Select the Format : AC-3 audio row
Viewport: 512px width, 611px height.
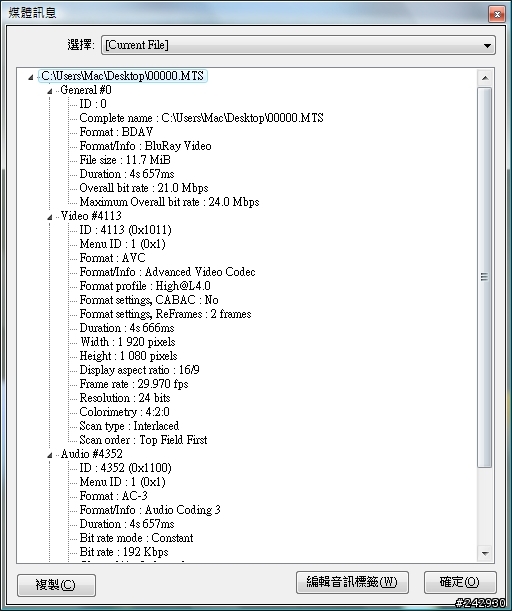coord(113,496)
